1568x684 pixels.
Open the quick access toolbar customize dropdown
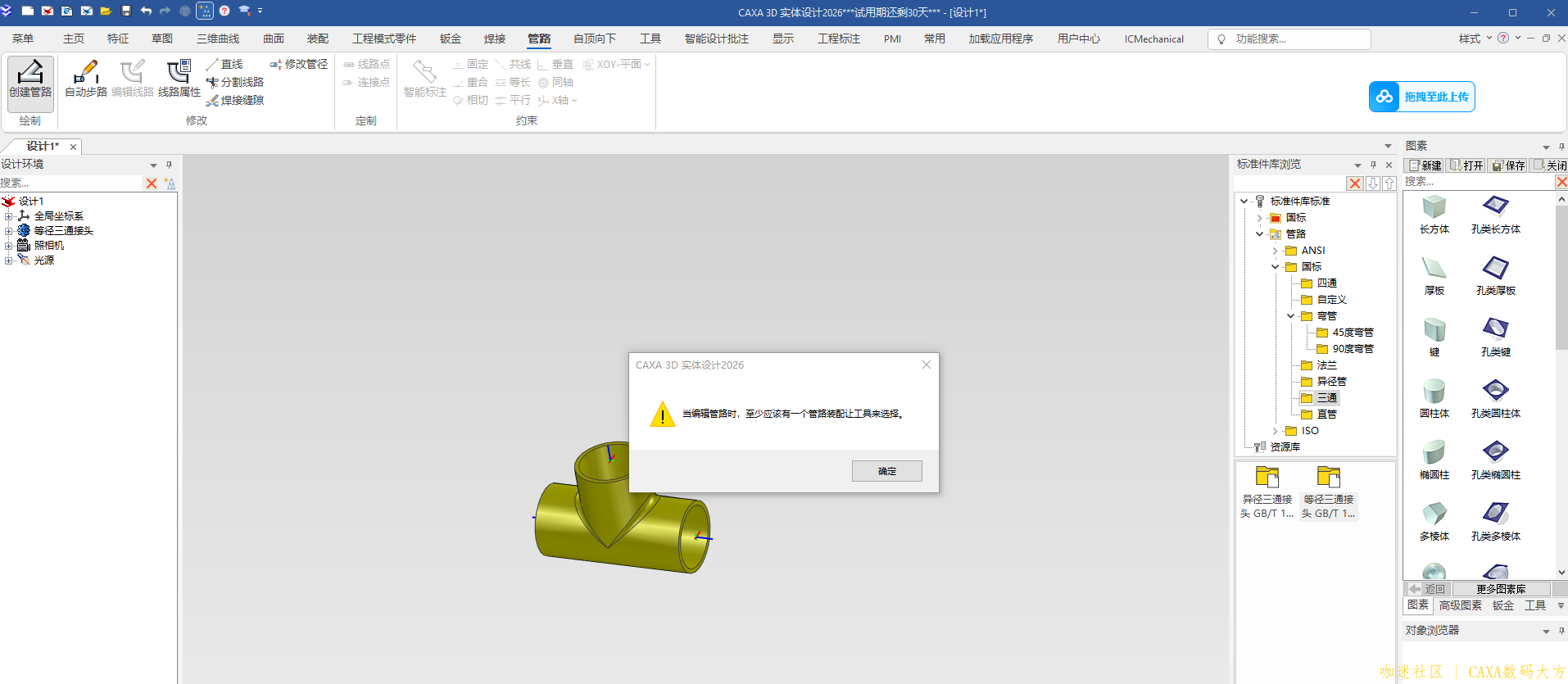coord(261,11)
